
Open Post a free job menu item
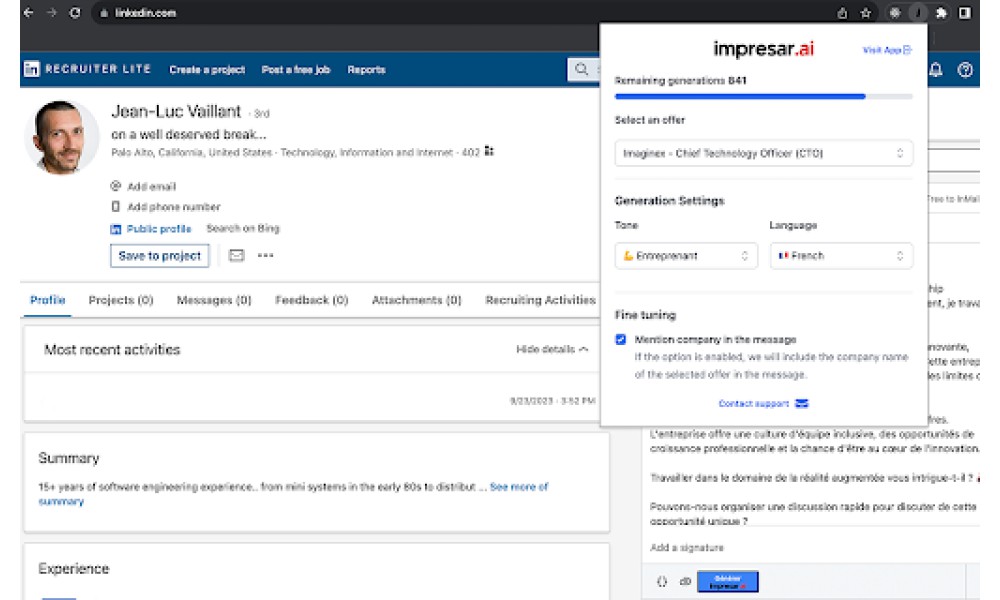(295, 70)
